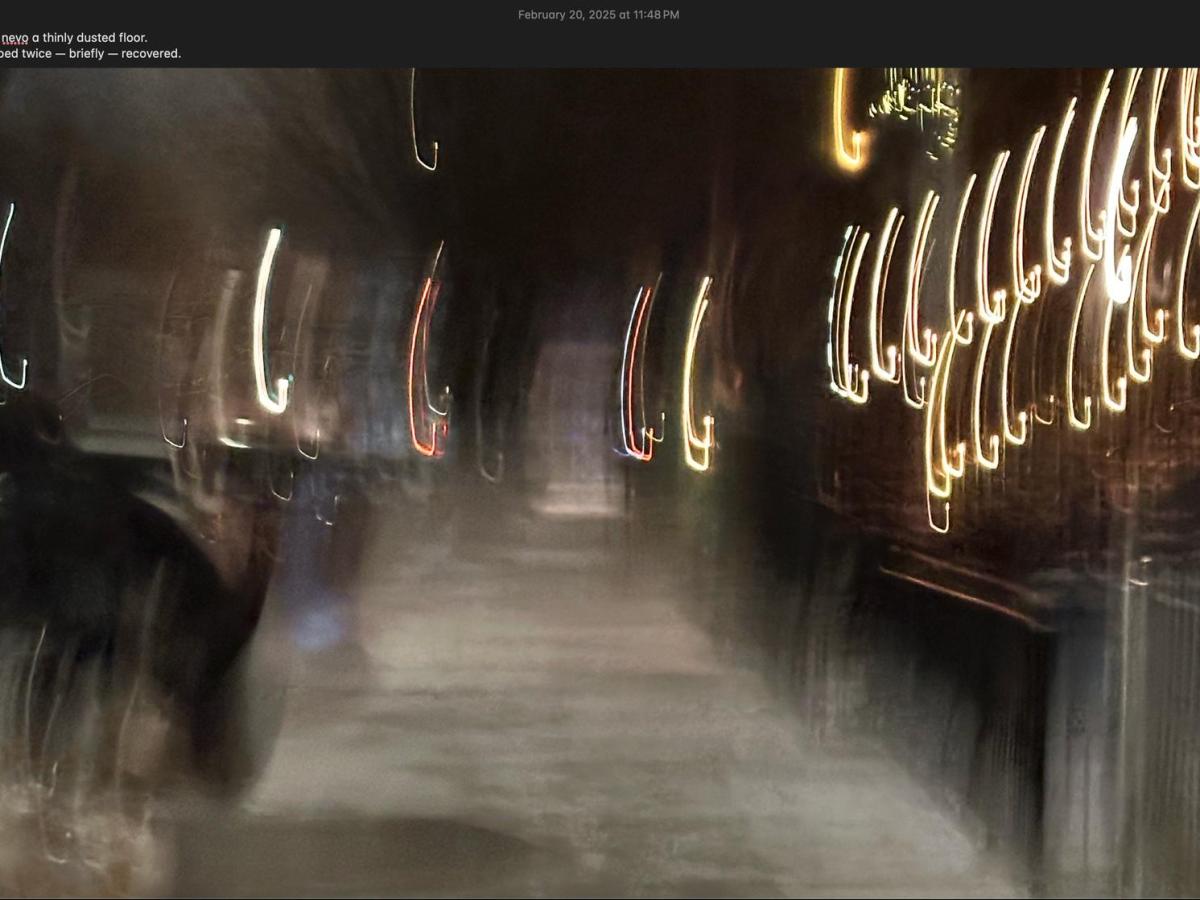The height and width of the screenshot is (900, 1200).
Task: Click the yellow light streak beside the center
Action: click(696, 380)
